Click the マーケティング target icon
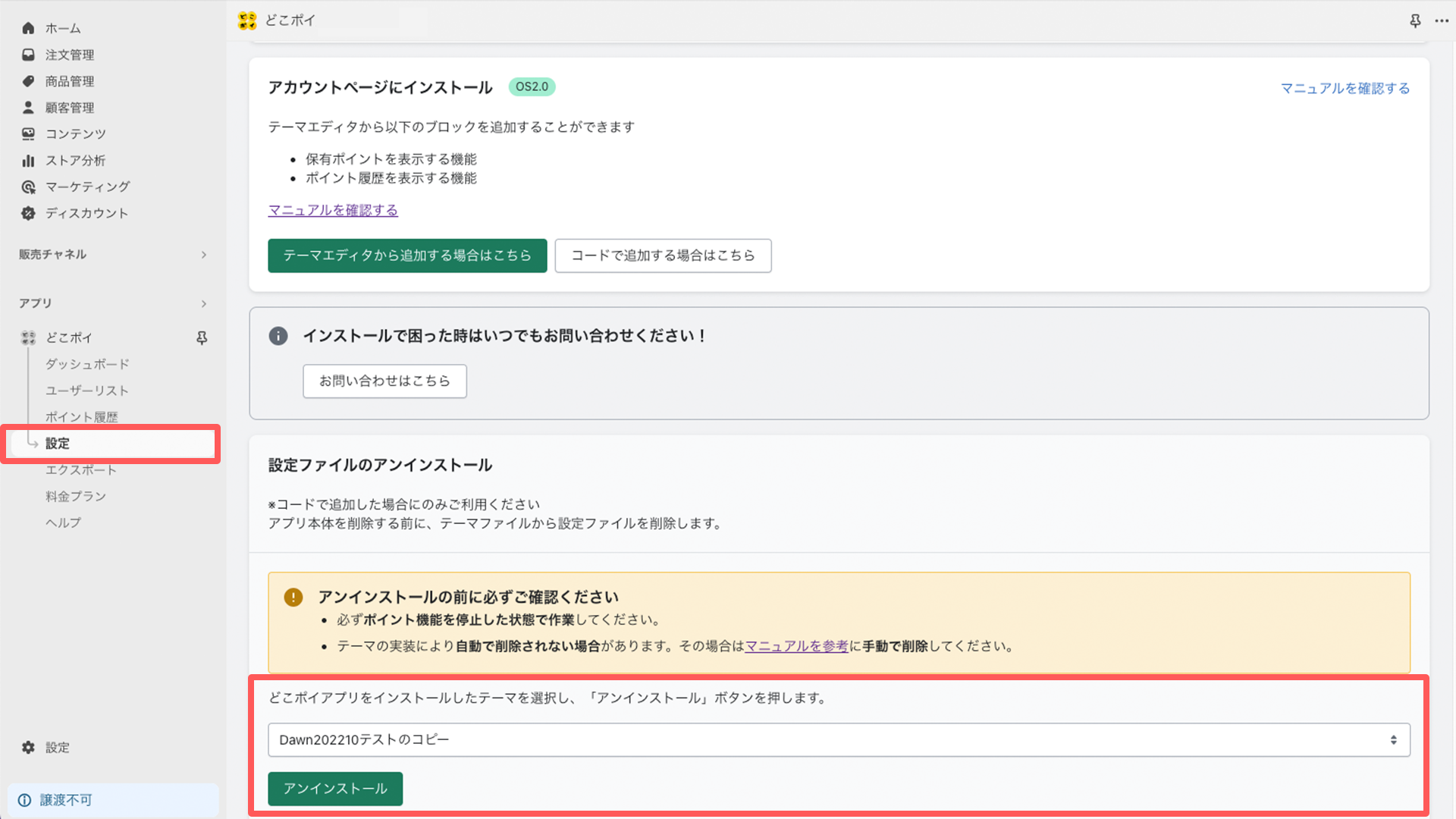 28,187
